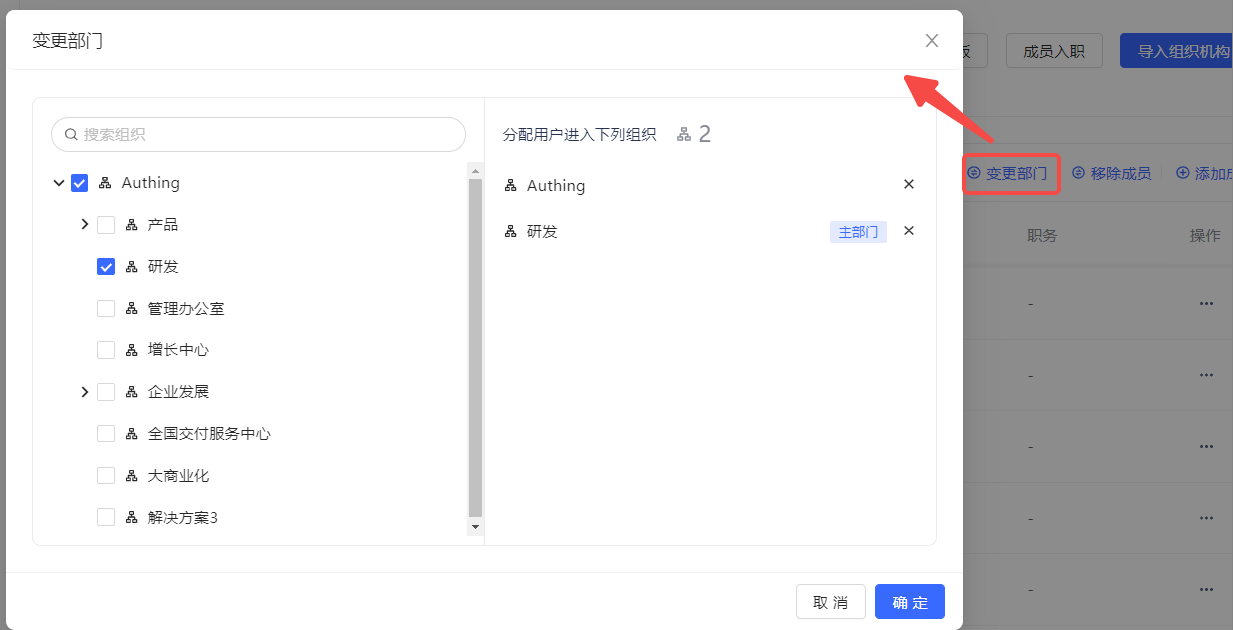The width and height of the screenshot is (1233, 630).
Task: Expand the 企业发展 tree node
Action: (x=84, y=392)
